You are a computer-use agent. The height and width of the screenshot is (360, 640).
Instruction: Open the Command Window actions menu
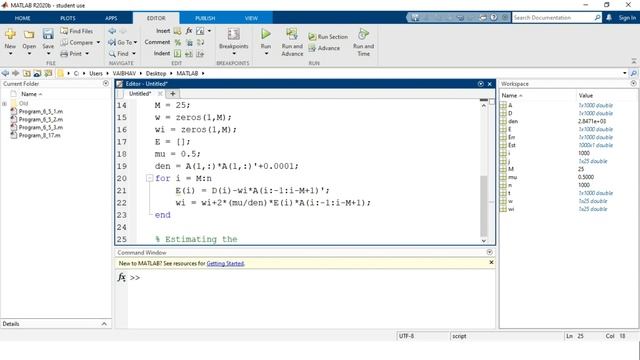tap(489, 252)
